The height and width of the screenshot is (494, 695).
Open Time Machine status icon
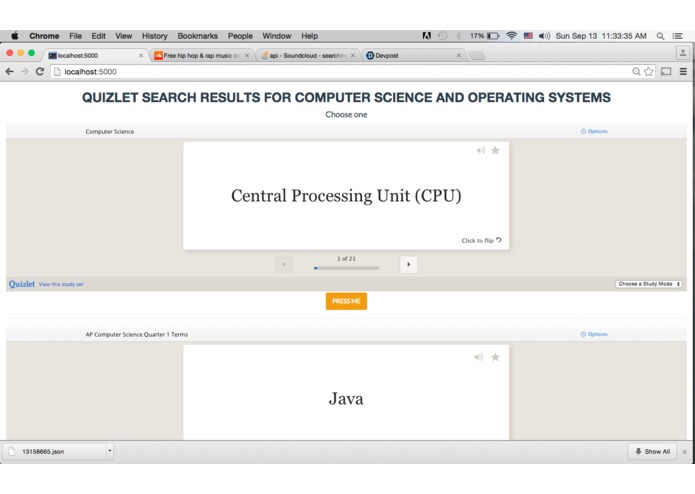(x=442, y=36)
